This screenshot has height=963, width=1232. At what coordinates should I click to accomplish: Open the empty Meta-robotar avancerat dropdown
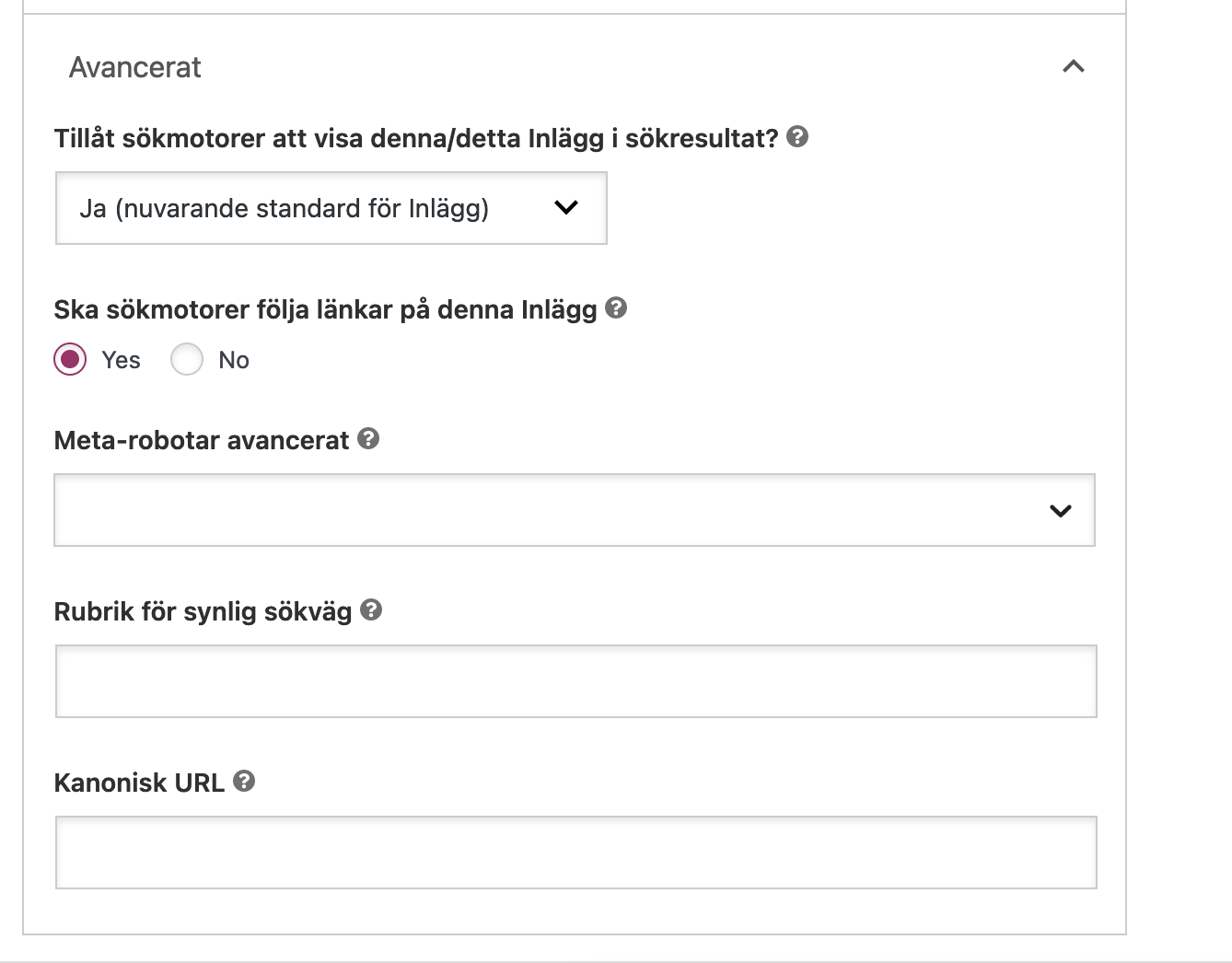[x=574, y=510]
